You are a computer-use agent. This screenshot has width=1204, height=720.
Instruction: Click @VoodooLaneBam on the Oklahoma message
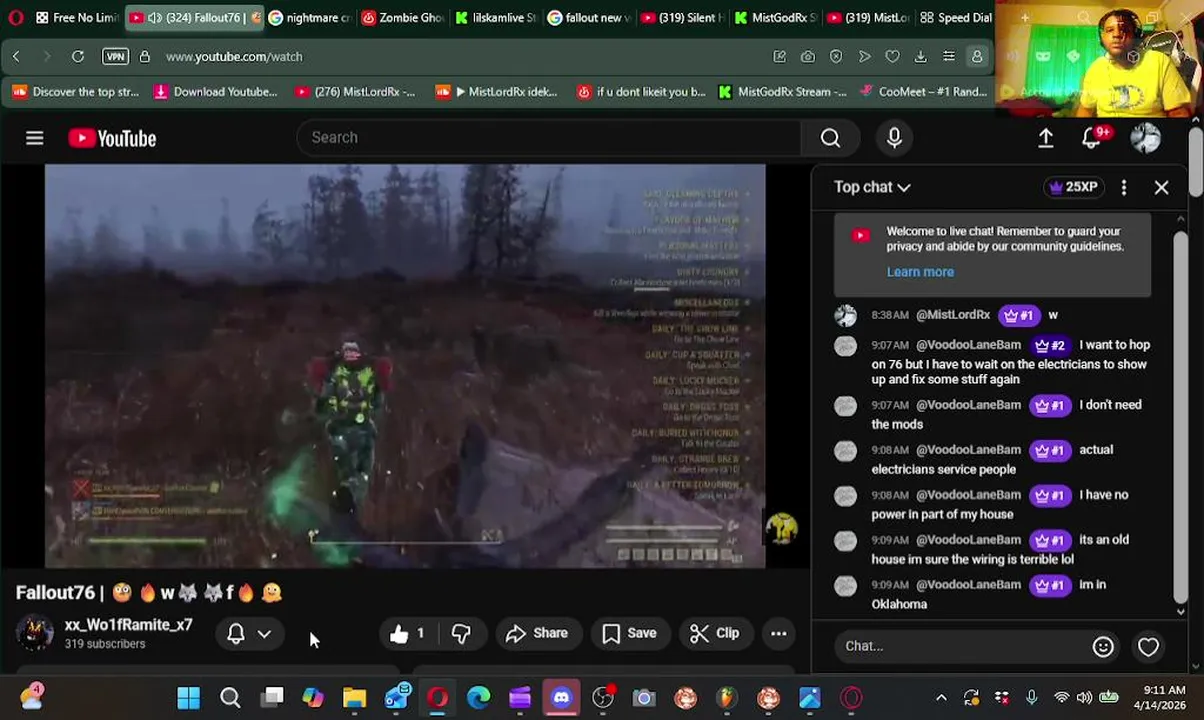click(x=968, y=585)
